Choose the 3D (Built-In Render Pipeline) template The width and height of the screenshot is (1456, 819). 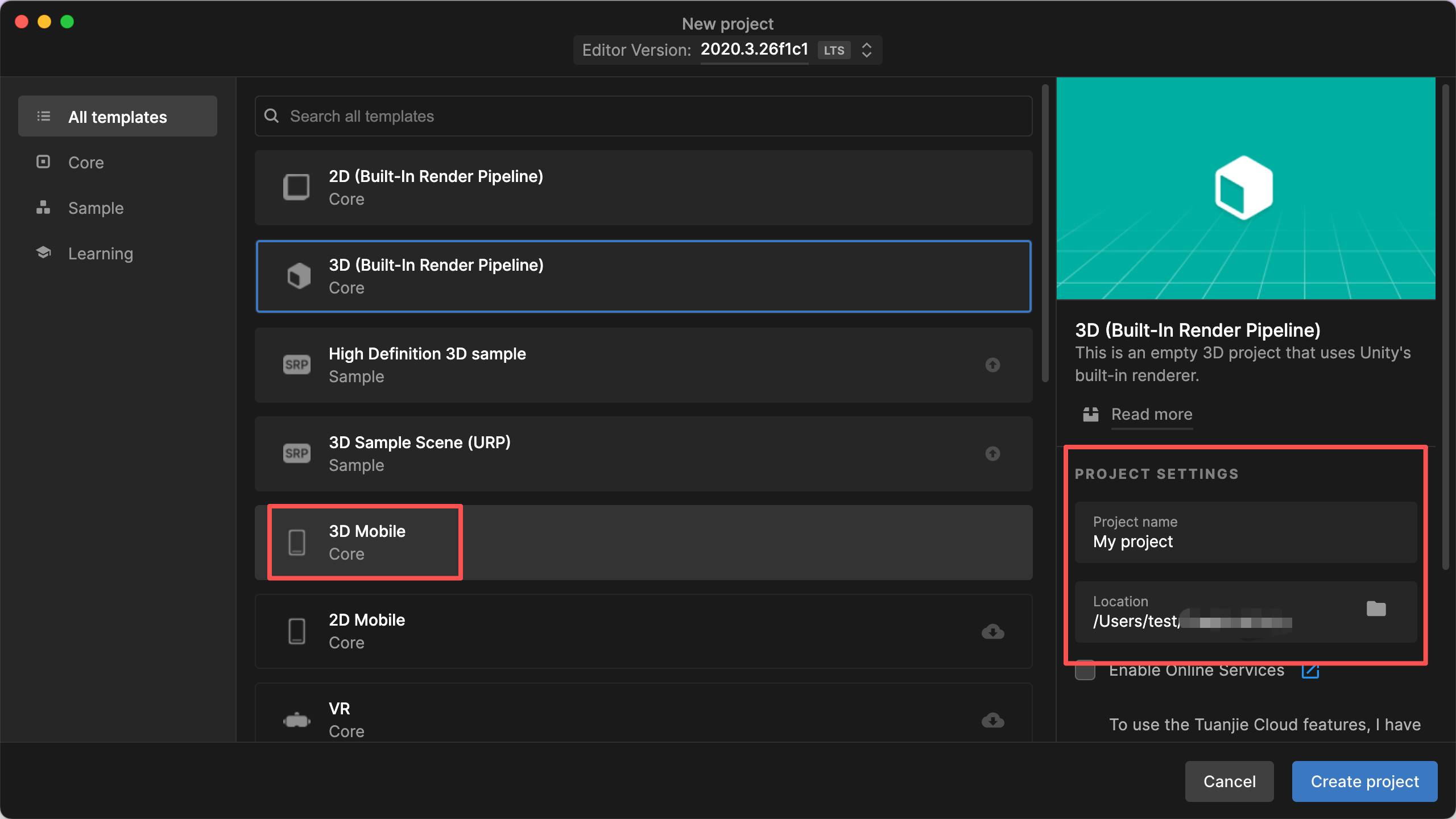point(643,276)
